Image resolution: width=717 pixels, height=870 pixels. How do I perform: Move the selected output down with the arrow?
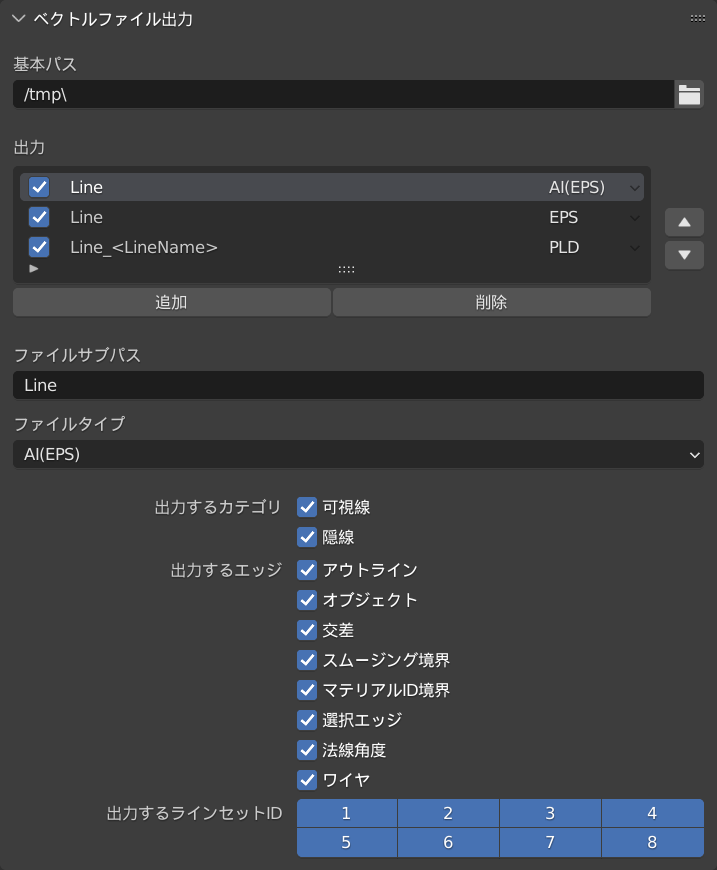(x=684, y=255)
